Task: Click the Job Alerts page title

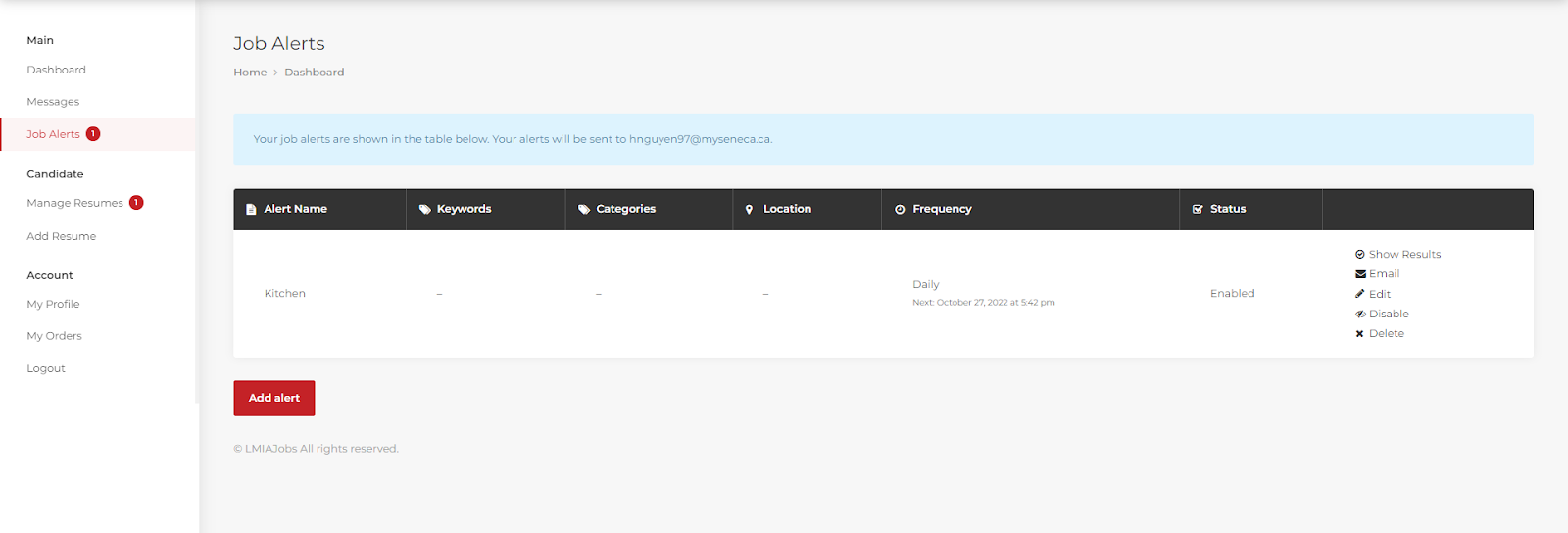Action: point(279,44)
